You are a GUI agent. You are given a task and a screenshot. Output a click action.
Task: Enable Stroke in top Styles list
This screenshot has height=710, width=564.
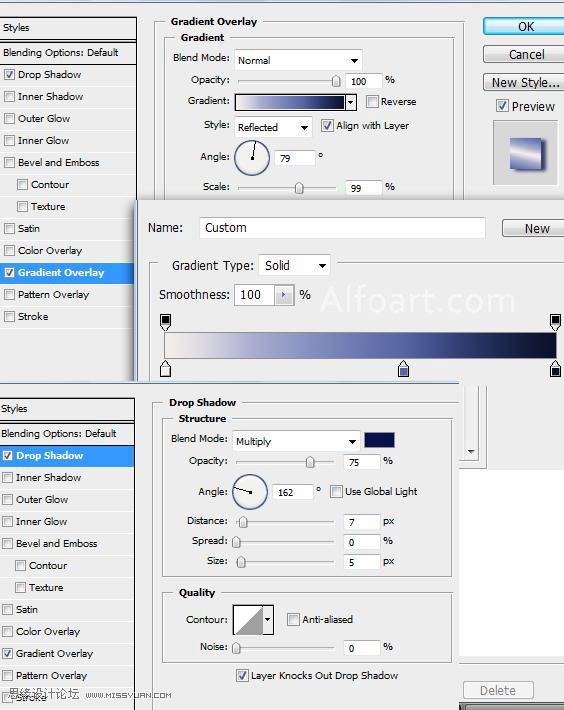[10, 316]
